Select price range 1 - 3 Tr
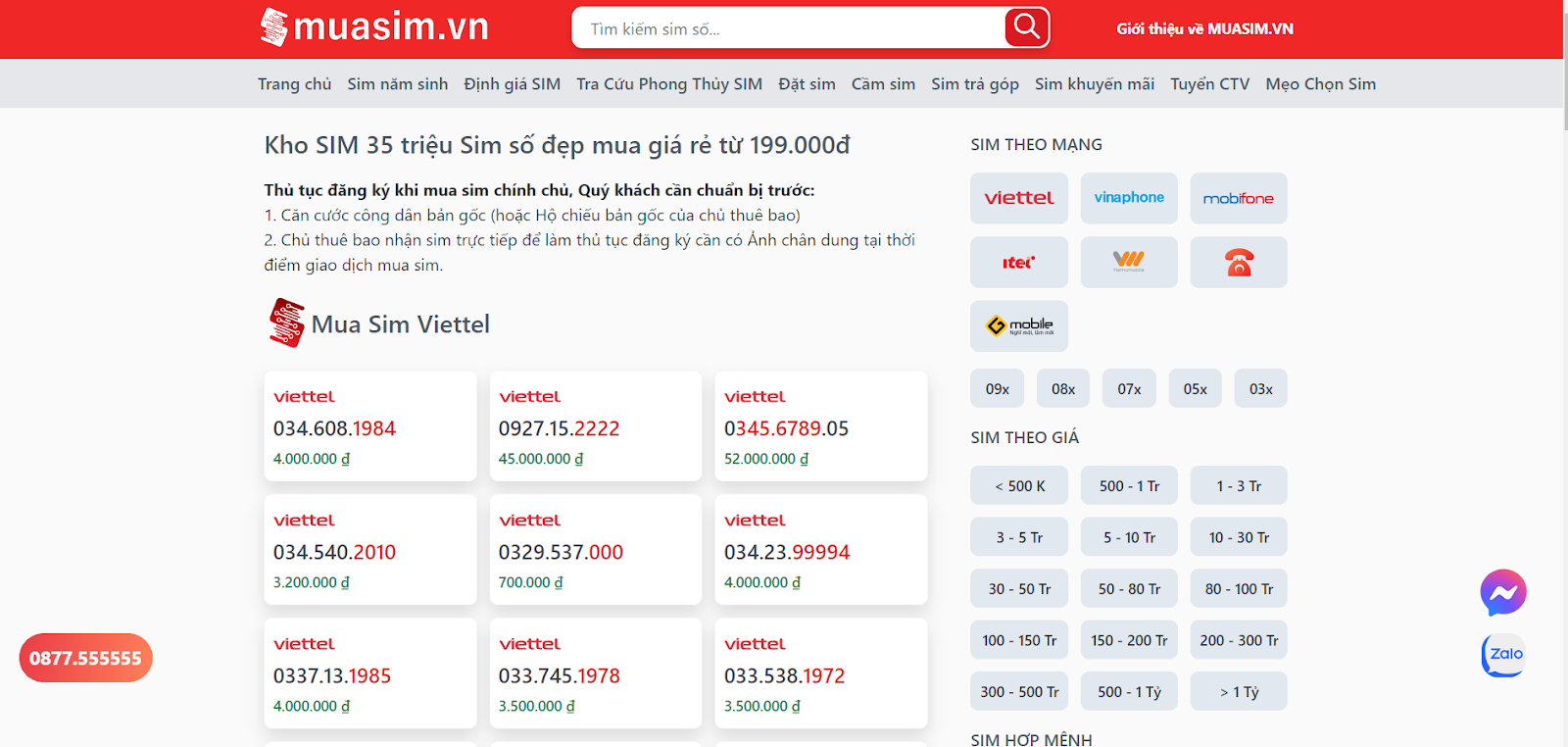This screenshot has height=747, width=1568. click(x=1239, y=485)
